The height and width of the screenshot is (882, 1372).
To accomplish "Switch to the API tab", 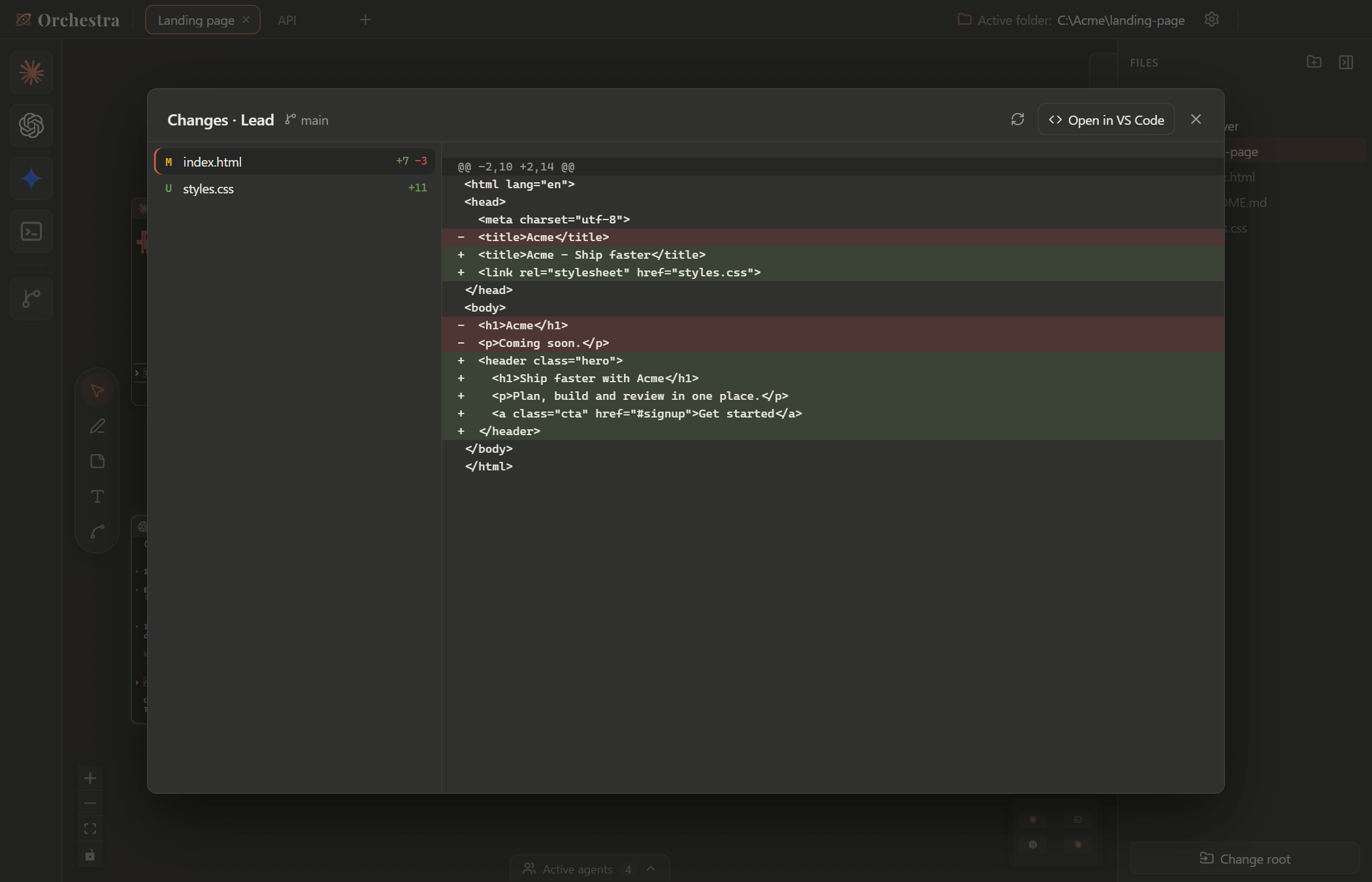I will click(x=287, y=20).
